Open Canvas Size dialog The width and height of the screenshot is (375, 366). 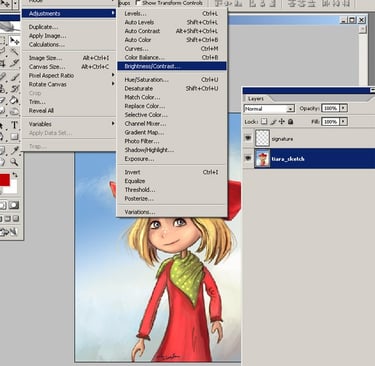tap(69, 67)
